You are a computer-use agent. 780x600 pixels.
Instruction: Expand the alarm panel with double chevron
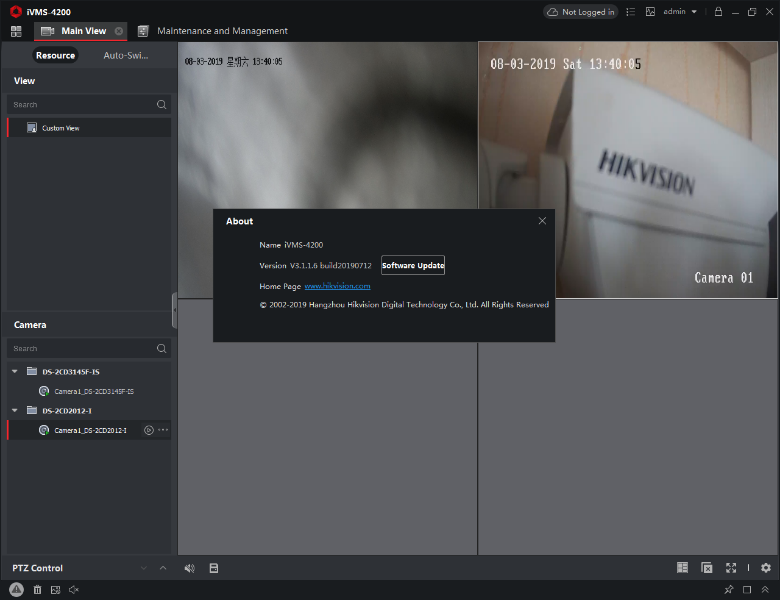pyautogui.click(x=765, y=590)
